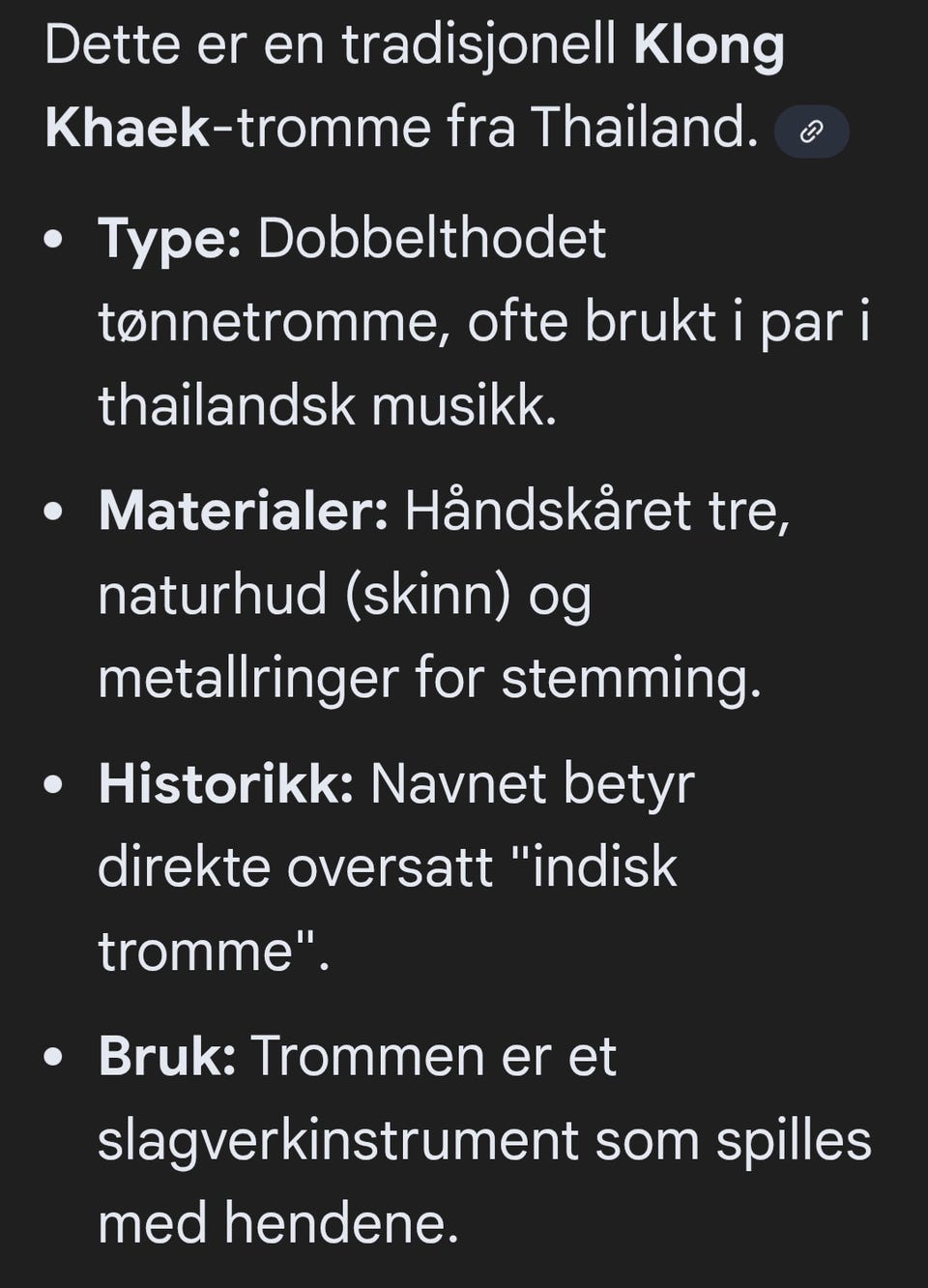Click the bold word "Khaek"
The image size is (928, 1288).
point(127,130)
